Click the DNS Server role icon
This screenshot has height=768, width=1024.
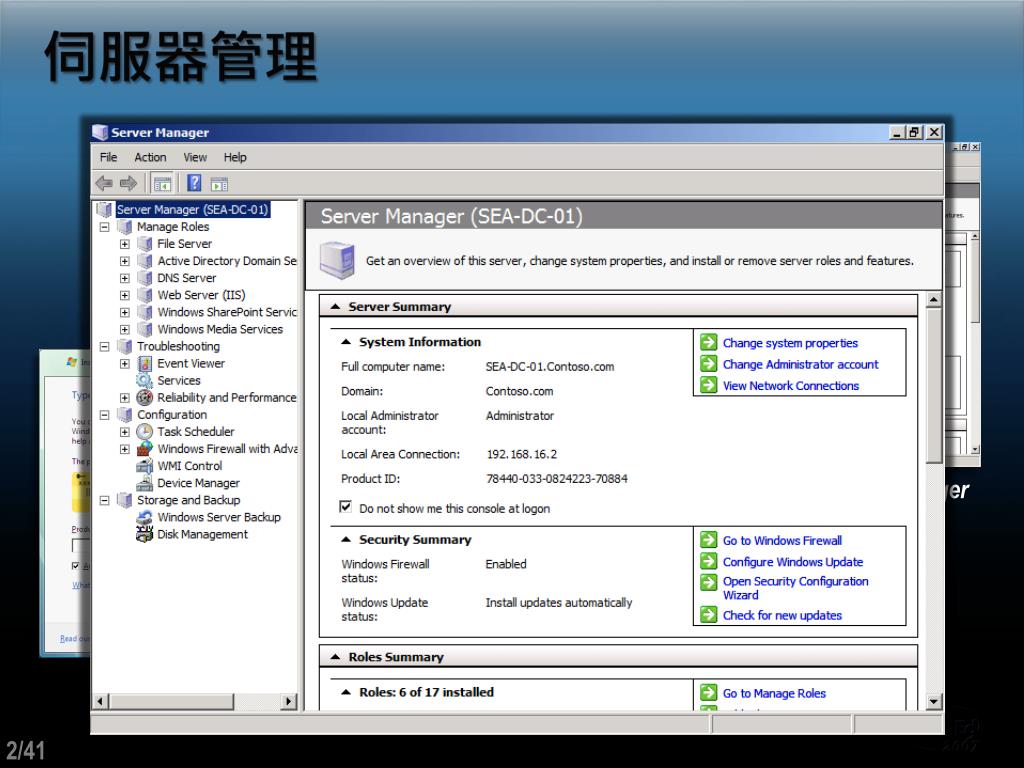point(145,278)
